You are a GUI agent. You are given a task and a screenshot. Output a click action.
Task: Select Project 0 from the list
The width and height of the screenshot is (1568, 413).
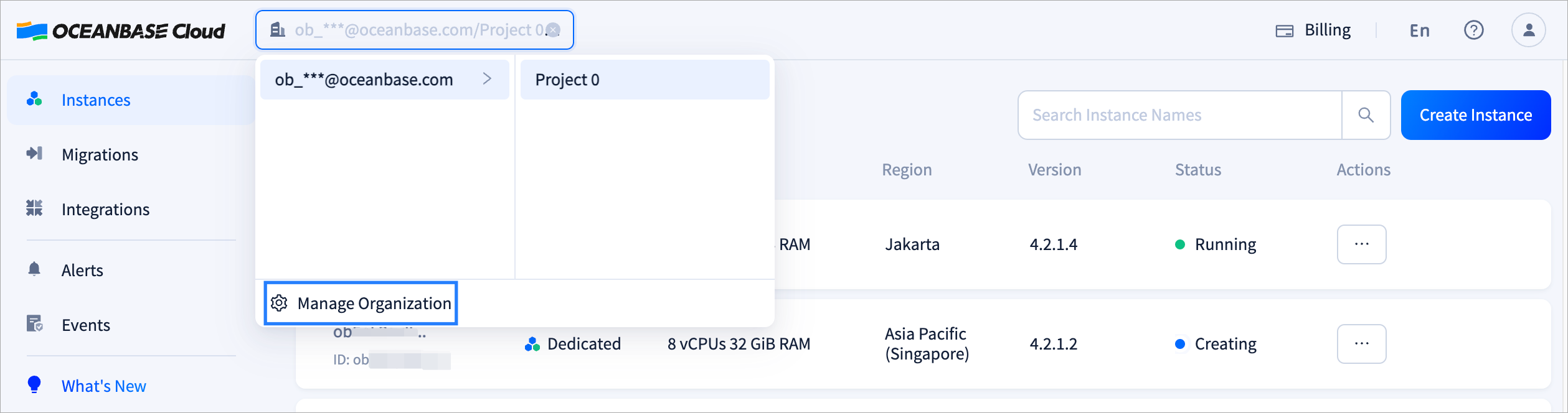click(x=644, y=80)
